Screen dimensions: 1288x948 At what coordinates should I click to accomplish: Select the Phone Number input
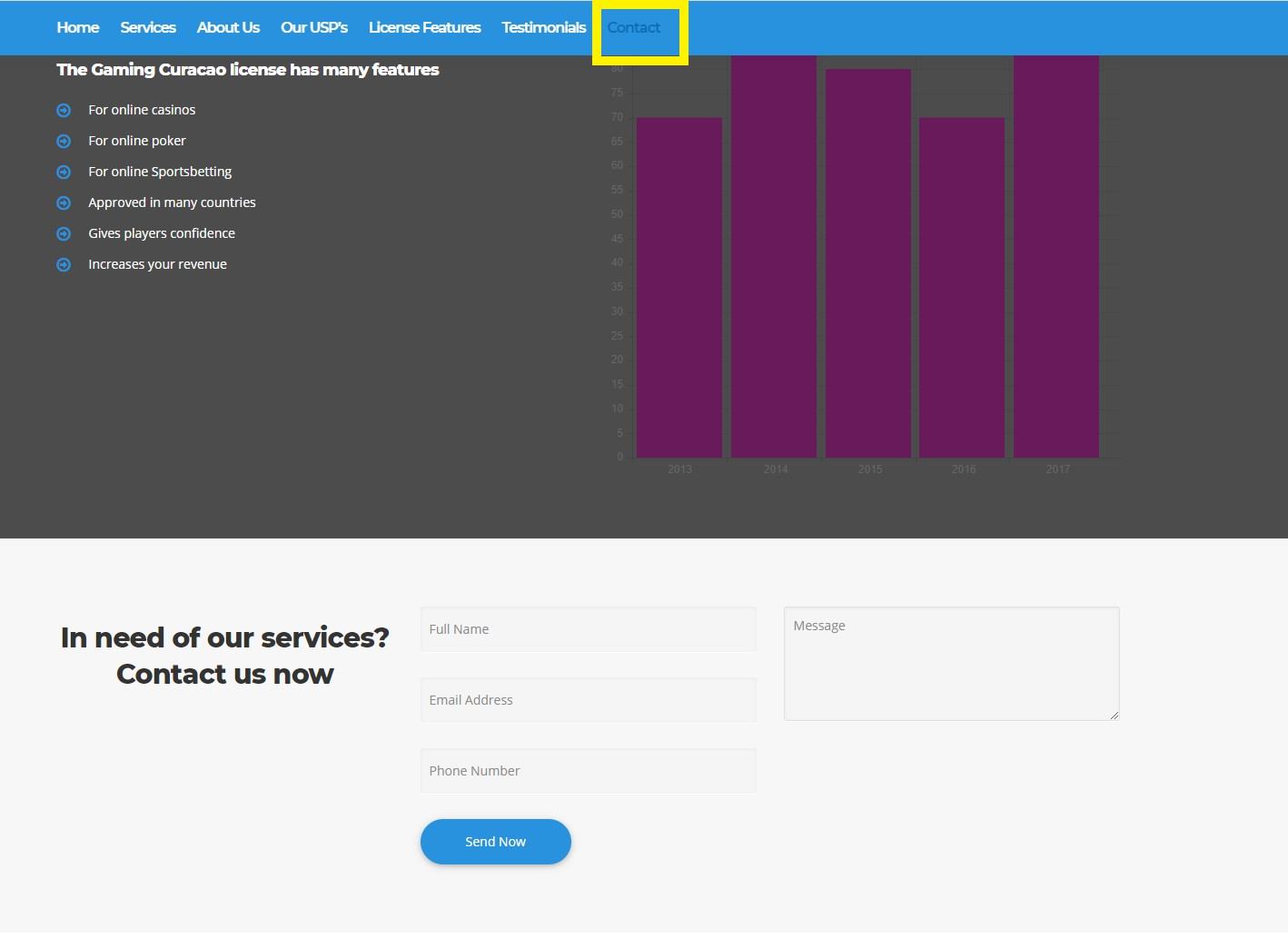(588, 771)
